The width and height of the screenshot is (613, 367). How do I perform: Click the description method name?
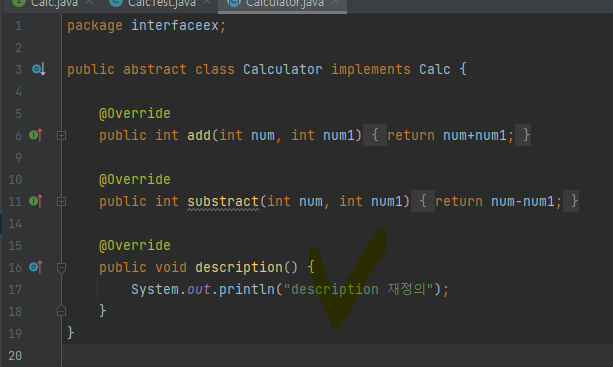click(238, 268)
